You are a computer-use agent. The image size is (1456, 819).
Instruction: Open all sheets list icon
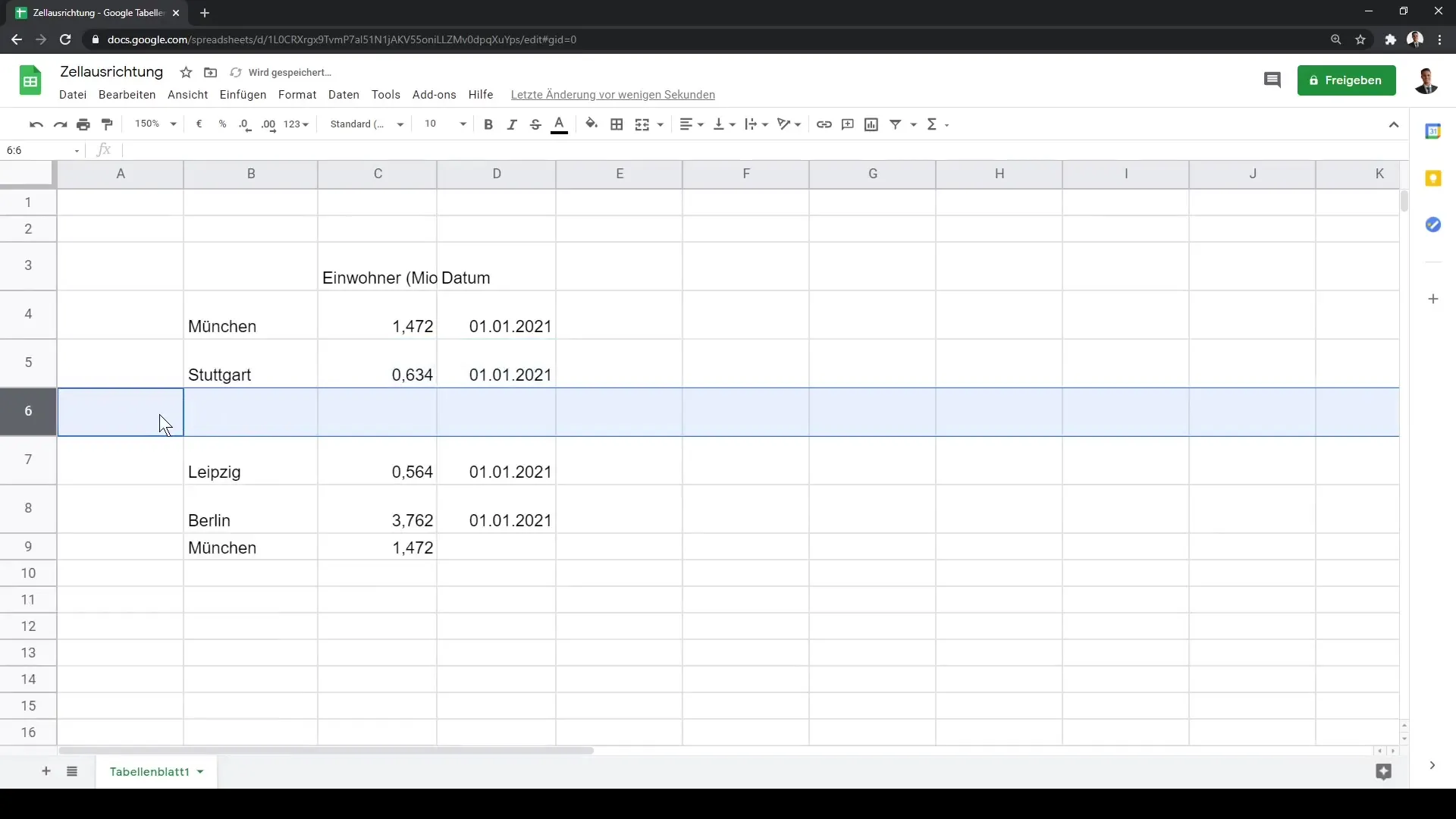(72, 771)
